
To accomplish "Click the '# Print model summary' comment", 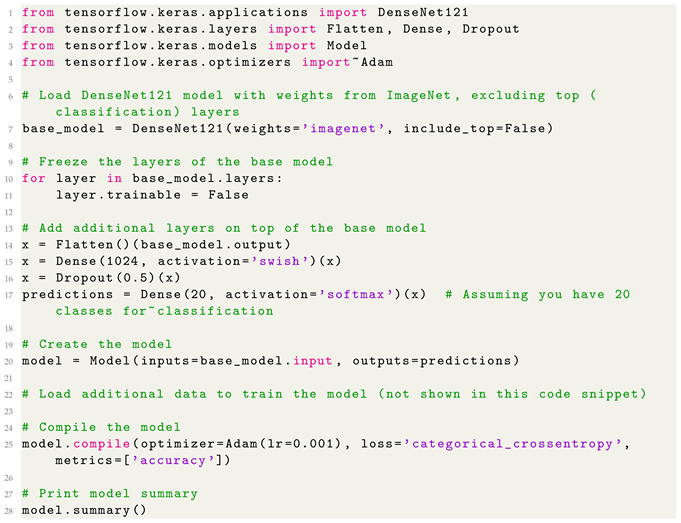I will [109, 493].
